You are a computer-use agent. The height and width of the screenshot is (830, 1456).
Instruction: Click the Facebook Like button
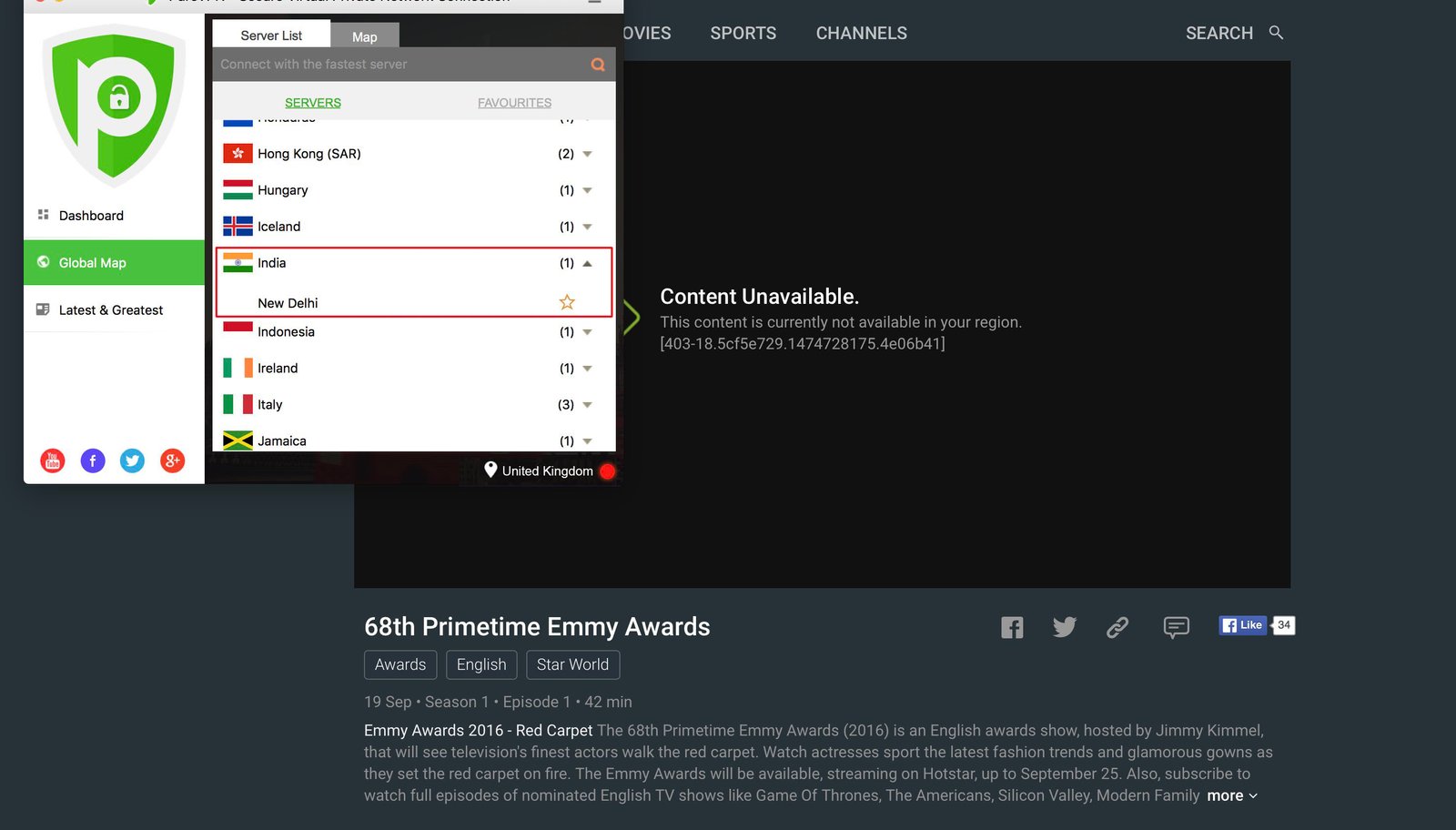(1242, 625)
